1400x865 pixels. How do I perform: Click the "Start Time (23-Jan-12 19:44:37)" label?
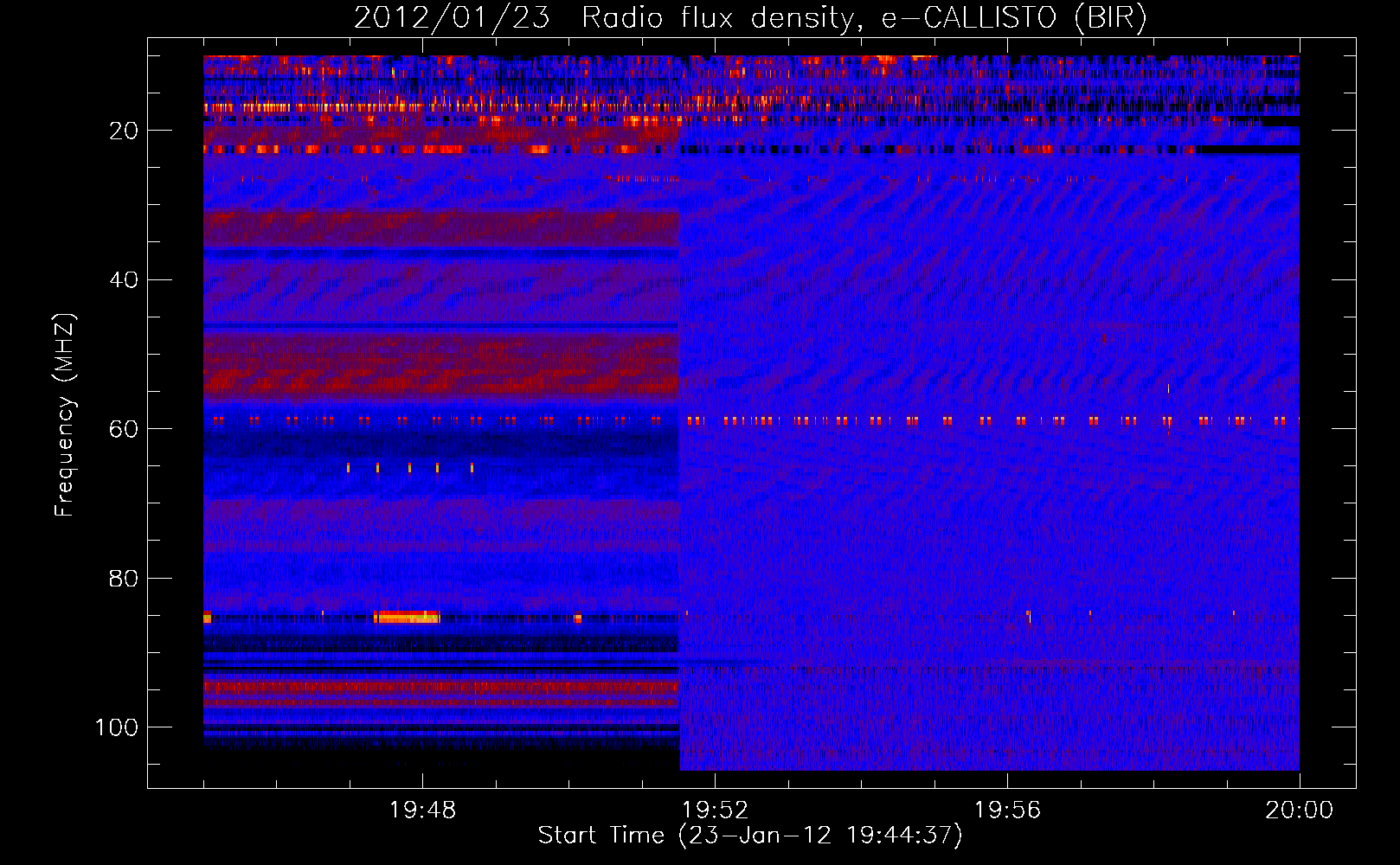(x=750, y=836)
